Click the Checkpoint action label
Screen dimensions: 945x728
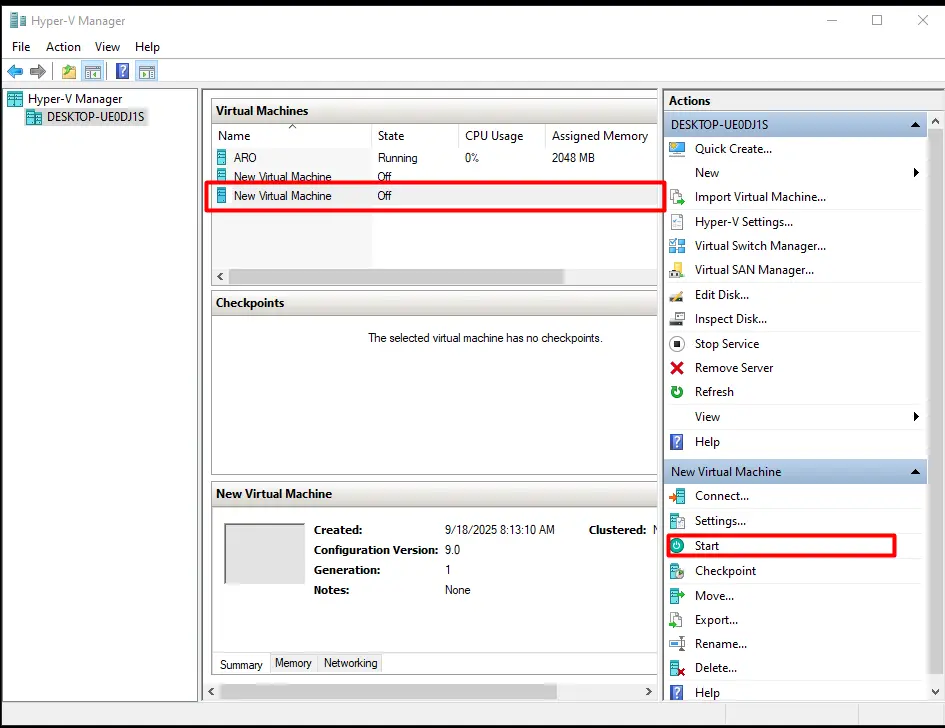tap(725, 571)
